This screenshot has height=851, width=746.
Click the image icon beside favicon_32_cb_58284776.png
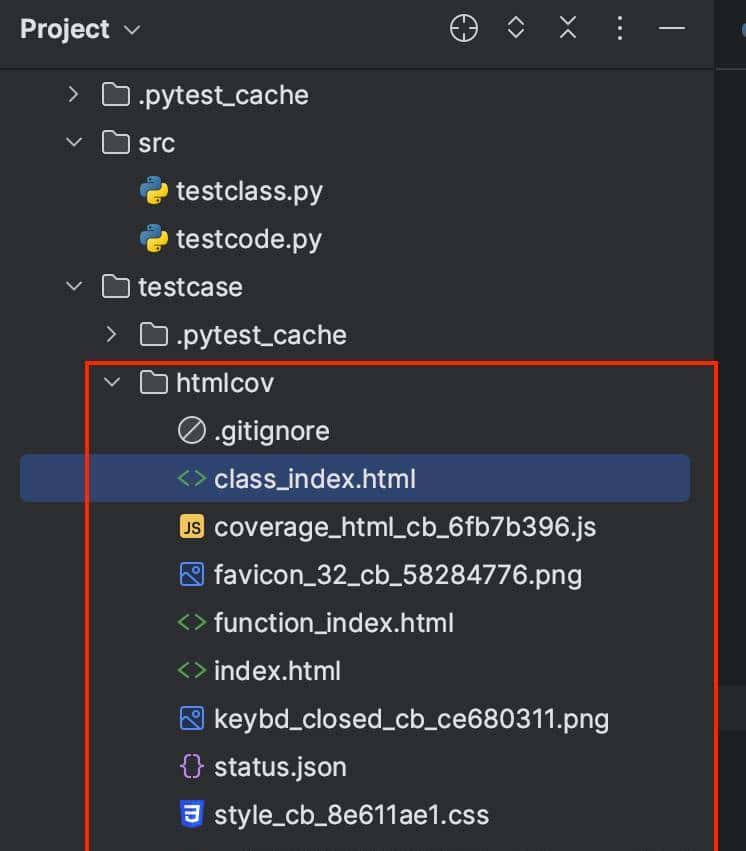coord(191,574)
